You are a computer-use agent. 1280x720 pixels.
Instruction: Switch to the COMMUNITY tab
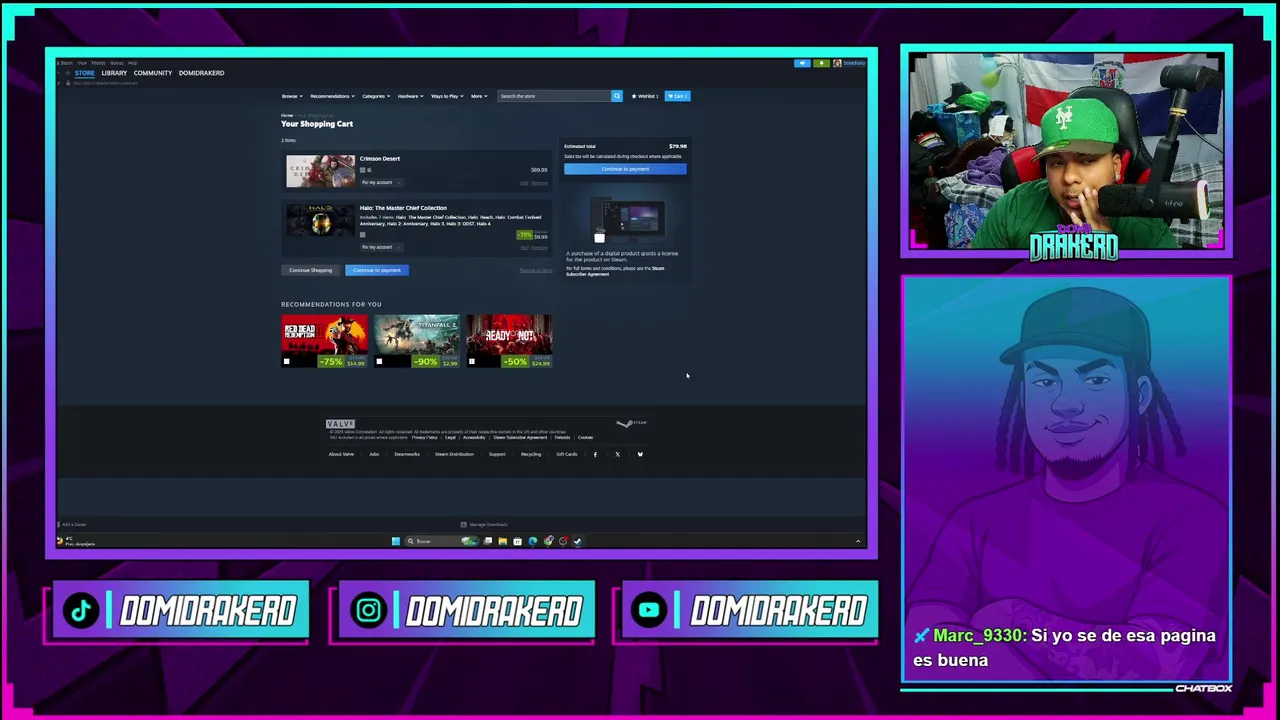click(153, 73)
